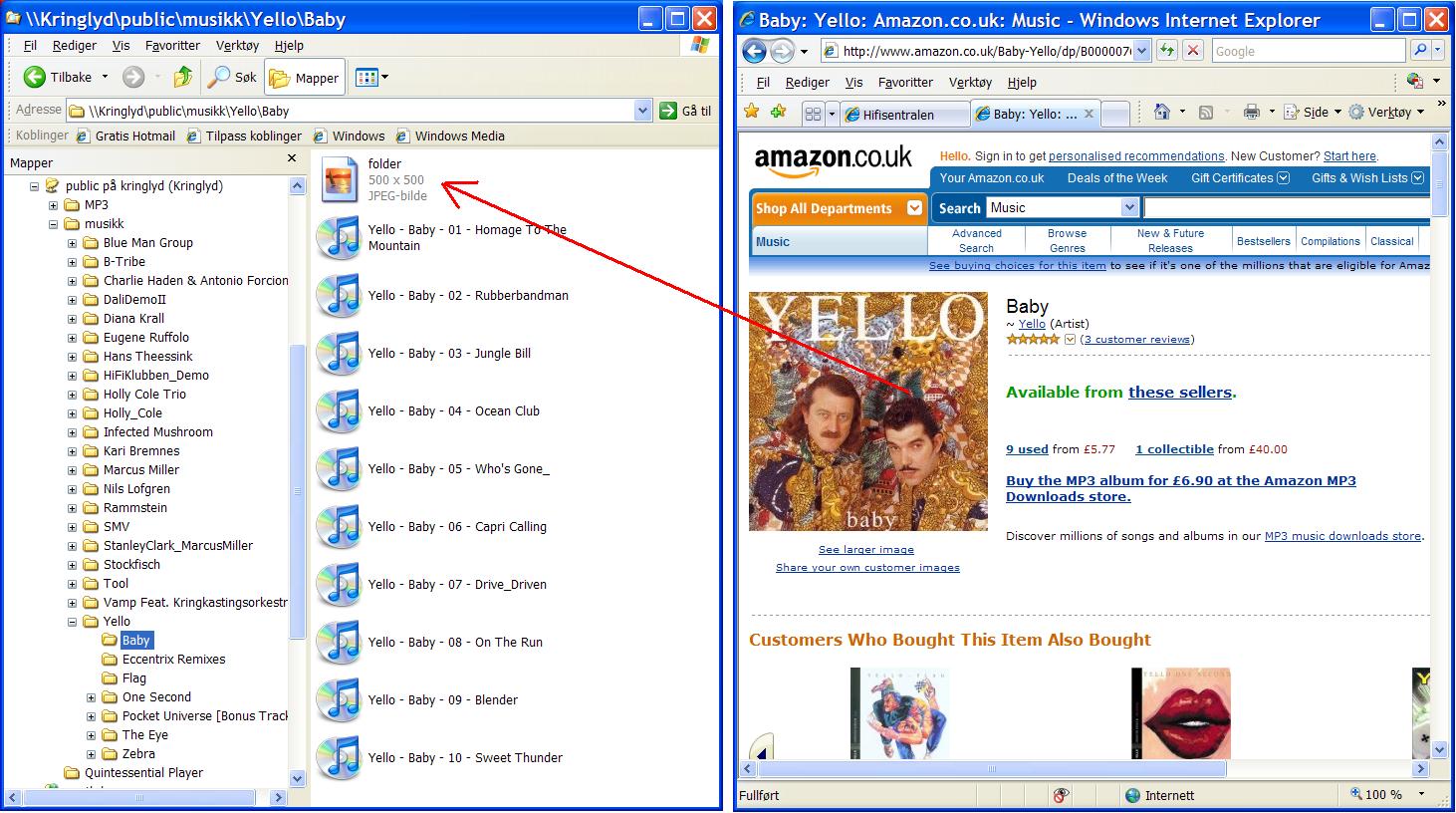
Task: Click the Yello Baby album cover image
Action: tap(868, 411)
